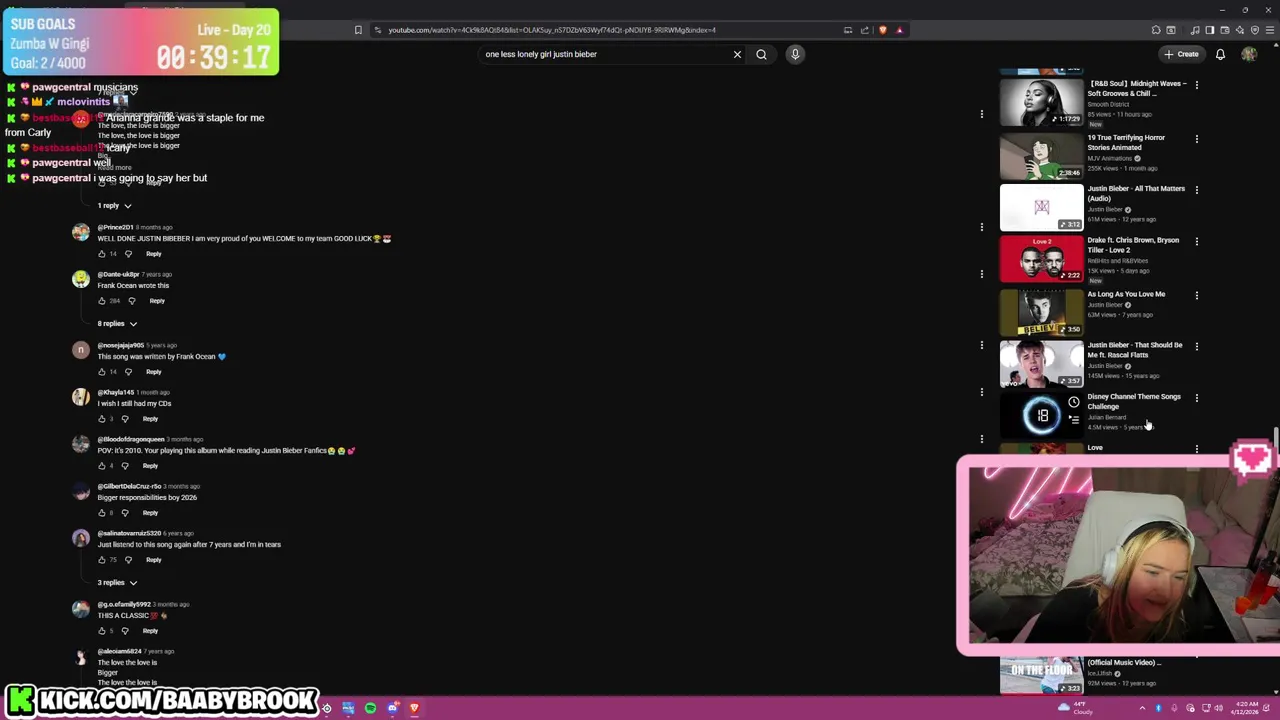Start voice search with the microphone icon
This screenshot has height=720, width=1280.
[x=795, y=54]
